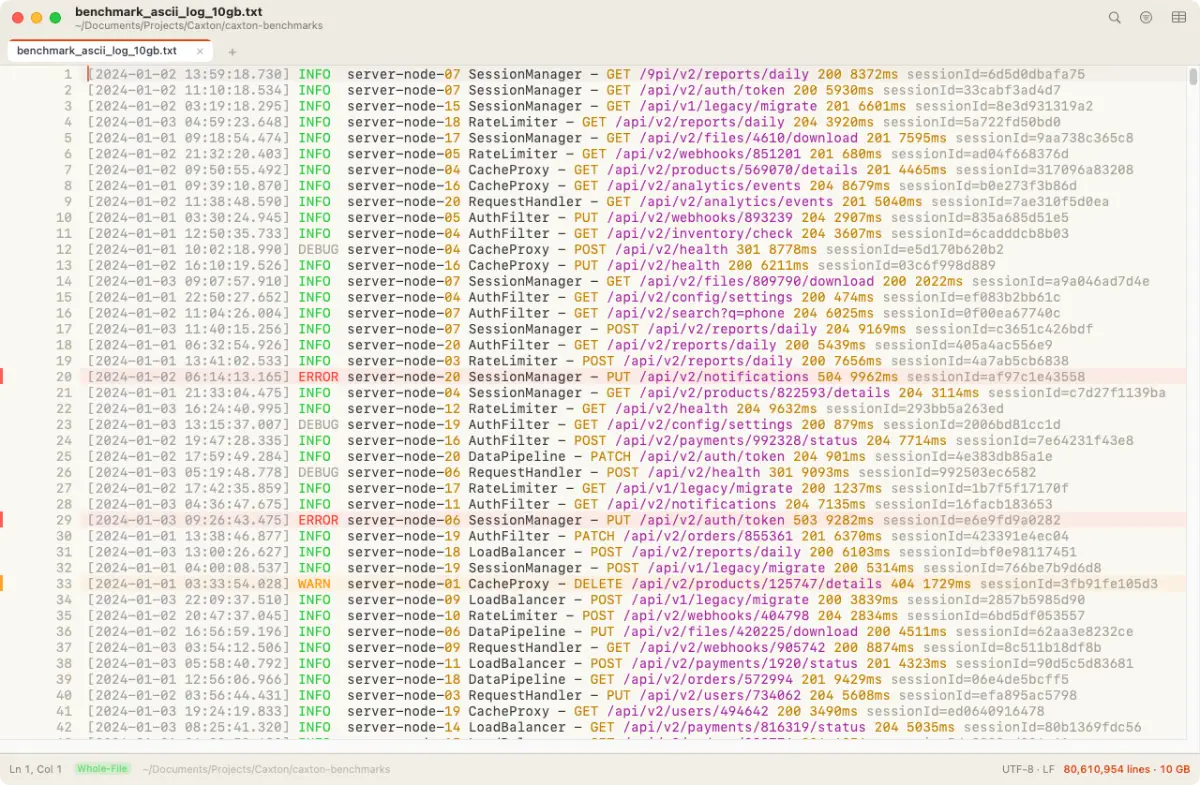Toggle the Whole-File mode badge
Image resolution: width=1200 pixels, height=785 pixels.
(103, 769)
